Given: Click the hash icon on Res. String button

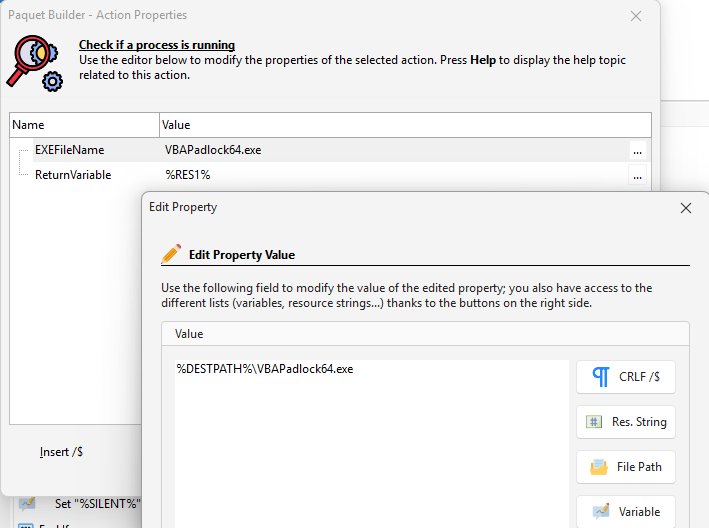Looking at the screenshot, I should (x=594, y=422).
